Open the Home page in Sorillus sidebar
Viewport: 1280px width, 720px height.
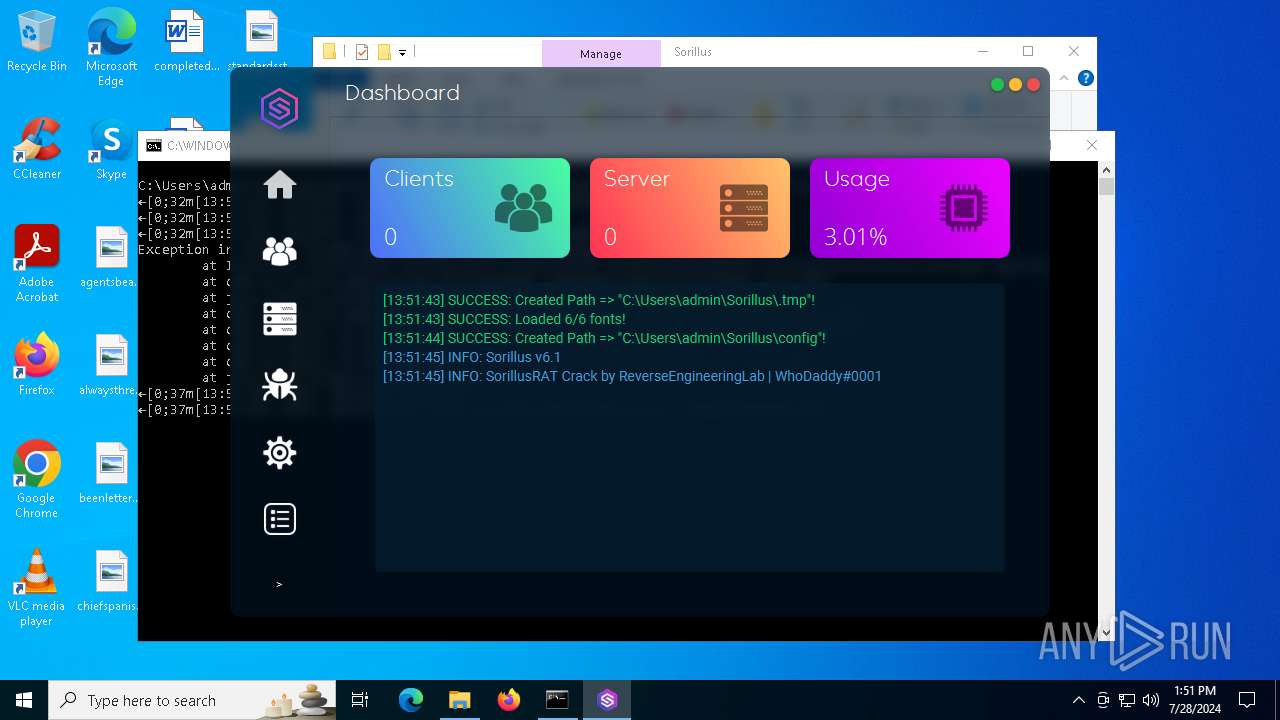[x=279, y=185]
